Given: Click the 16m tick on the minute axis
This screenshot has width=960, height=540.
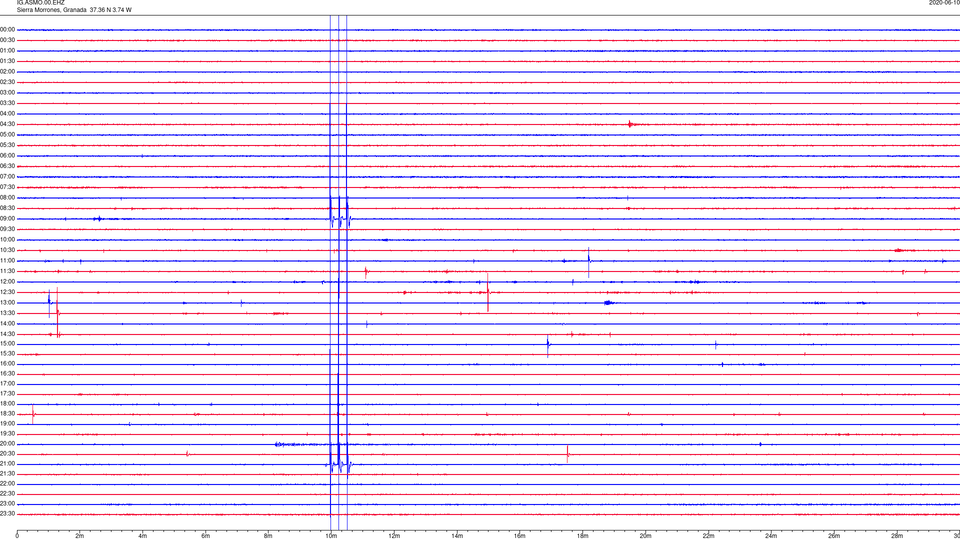Looking at the screenshot, I should [x=520, y=536].
